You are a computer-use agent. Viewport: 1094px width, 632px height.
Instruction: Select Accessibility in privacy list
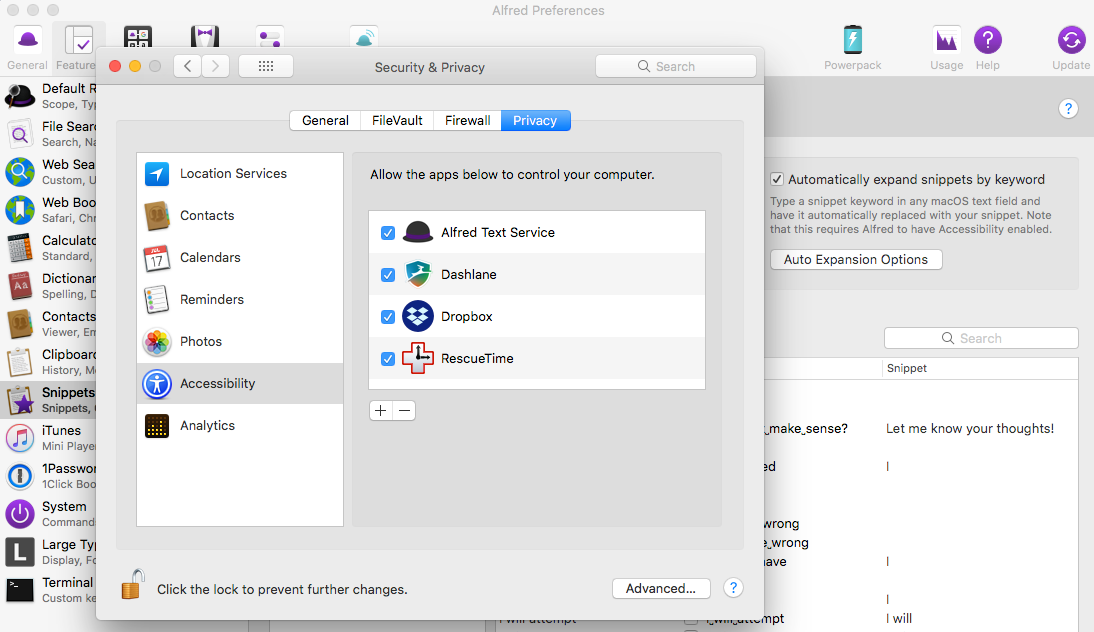239,383
